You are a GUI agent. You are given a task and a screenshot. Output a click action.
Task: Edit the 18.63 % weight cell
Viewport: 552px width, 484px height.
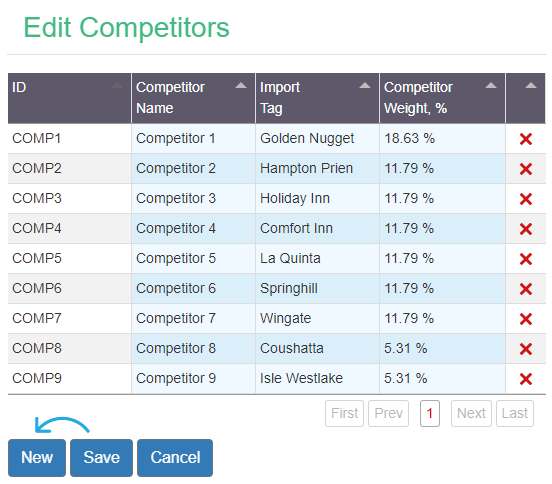coord(442,138)
